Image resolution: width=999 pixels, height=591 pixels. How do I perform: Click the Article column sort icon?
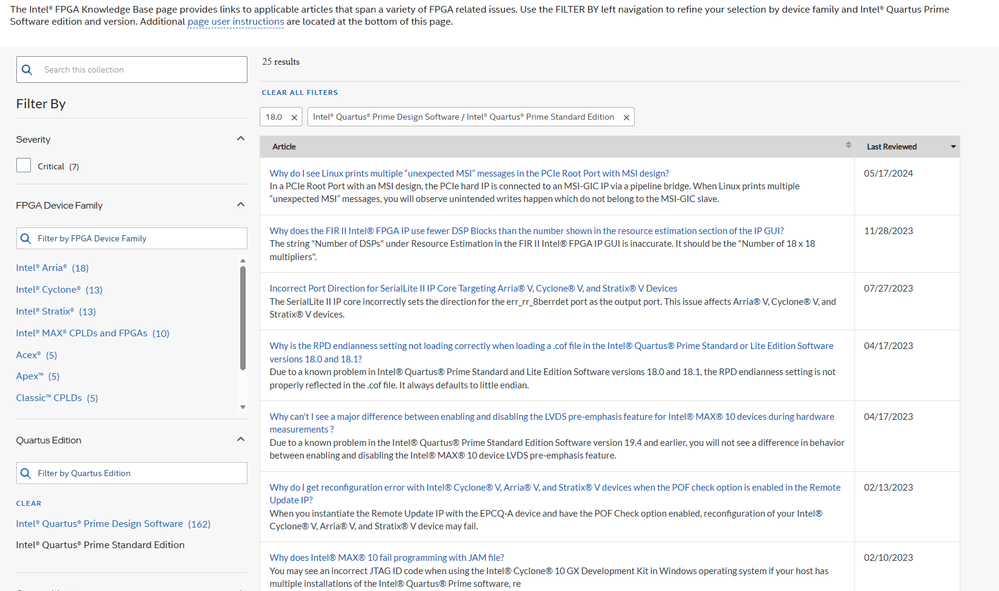(848, 146)
